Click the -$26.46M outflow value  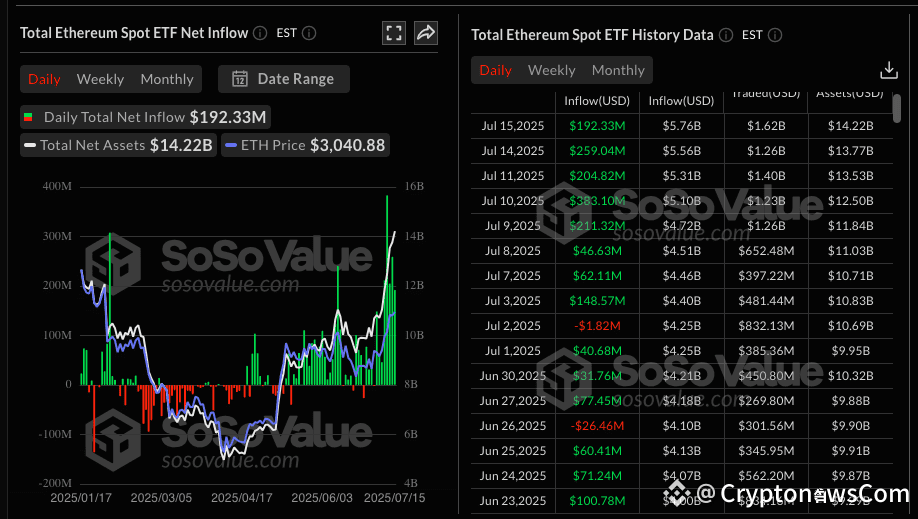coord(597,426)
